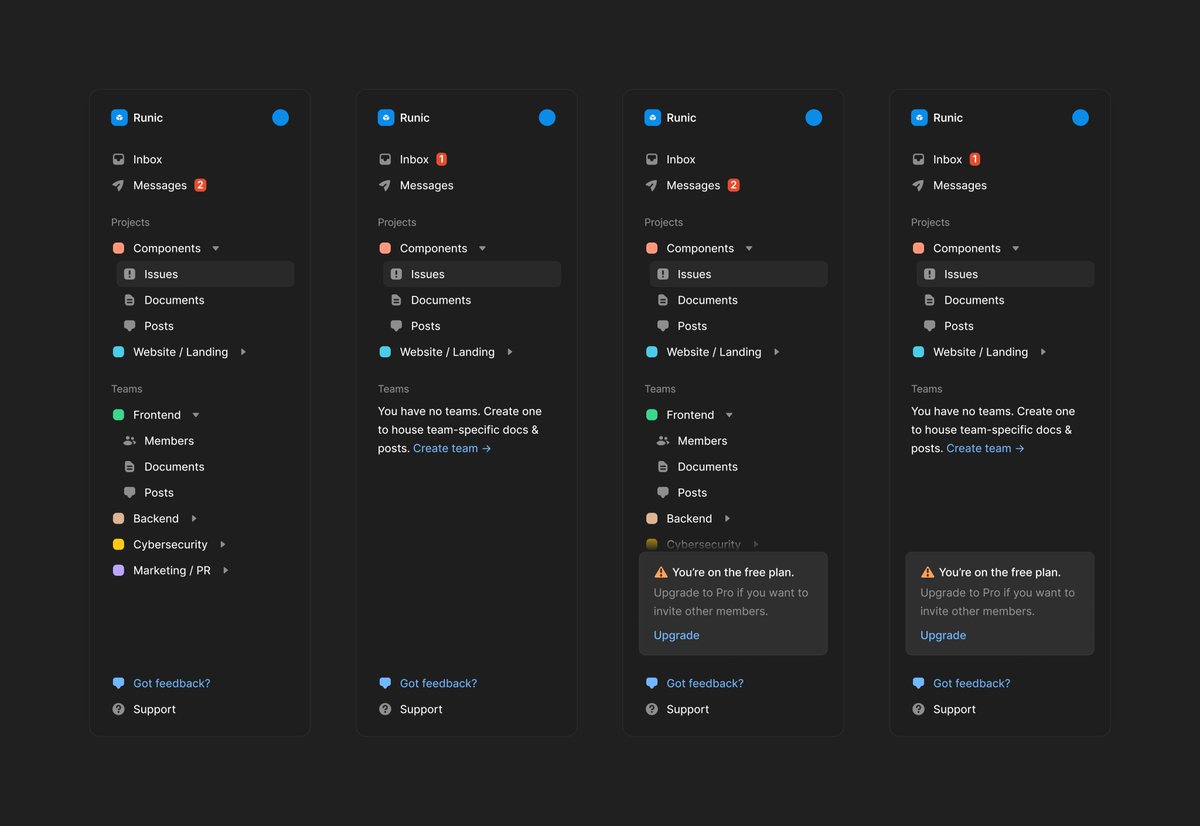The width and height of the screenshot is (1200, 826).
Task: Click the Inbox tray icon in leftmost sidebar
Action: (119, 160)
